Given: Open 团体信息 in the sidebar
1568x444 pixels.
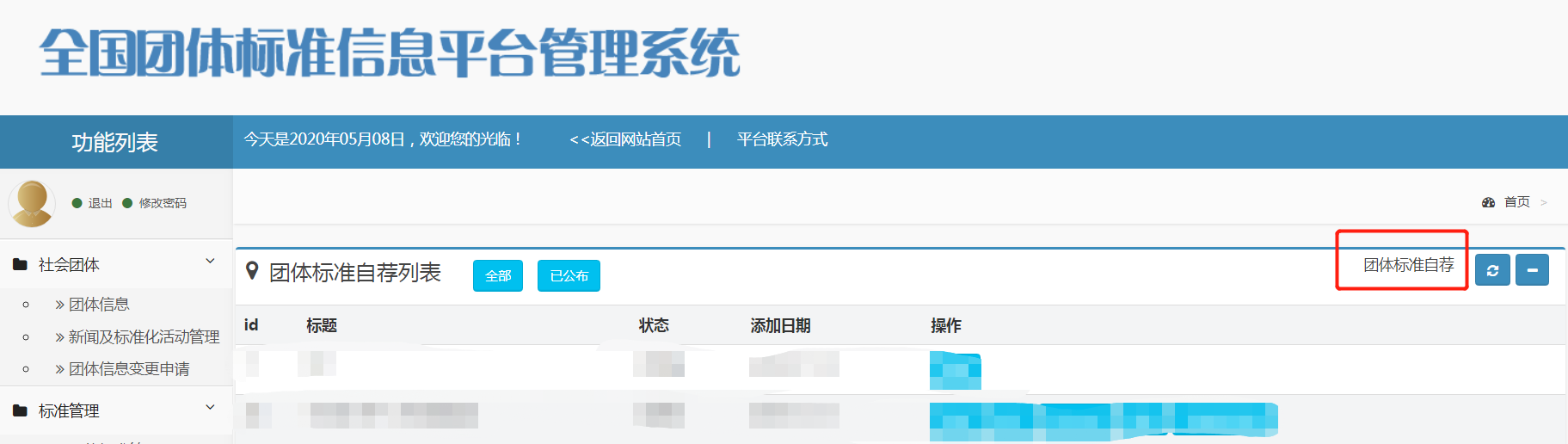Looking at the screenshot, I should click(x=98, y=305).
